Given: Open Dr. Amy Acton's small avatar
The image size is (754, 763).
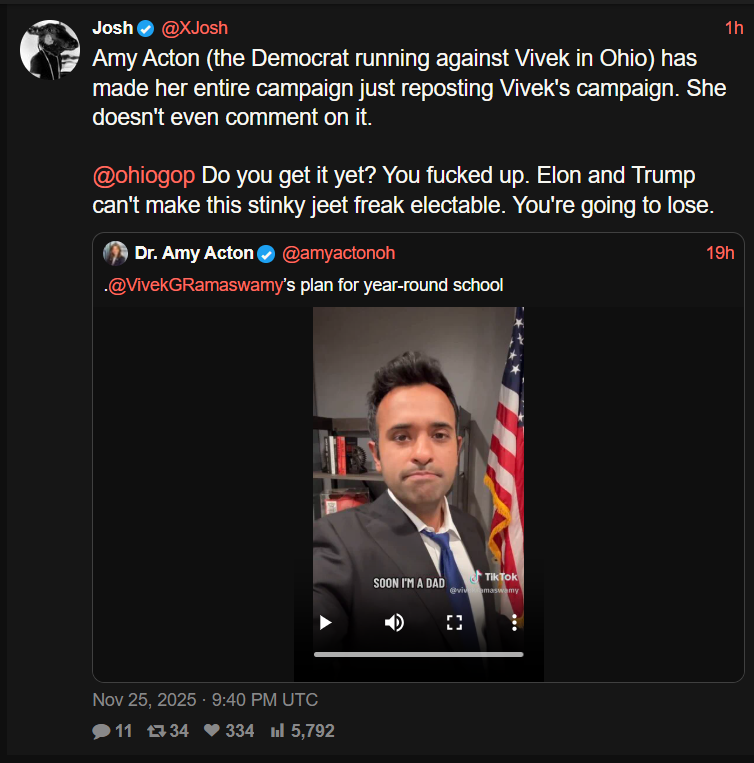Looking at the screenshot, I should click(115, 253).
